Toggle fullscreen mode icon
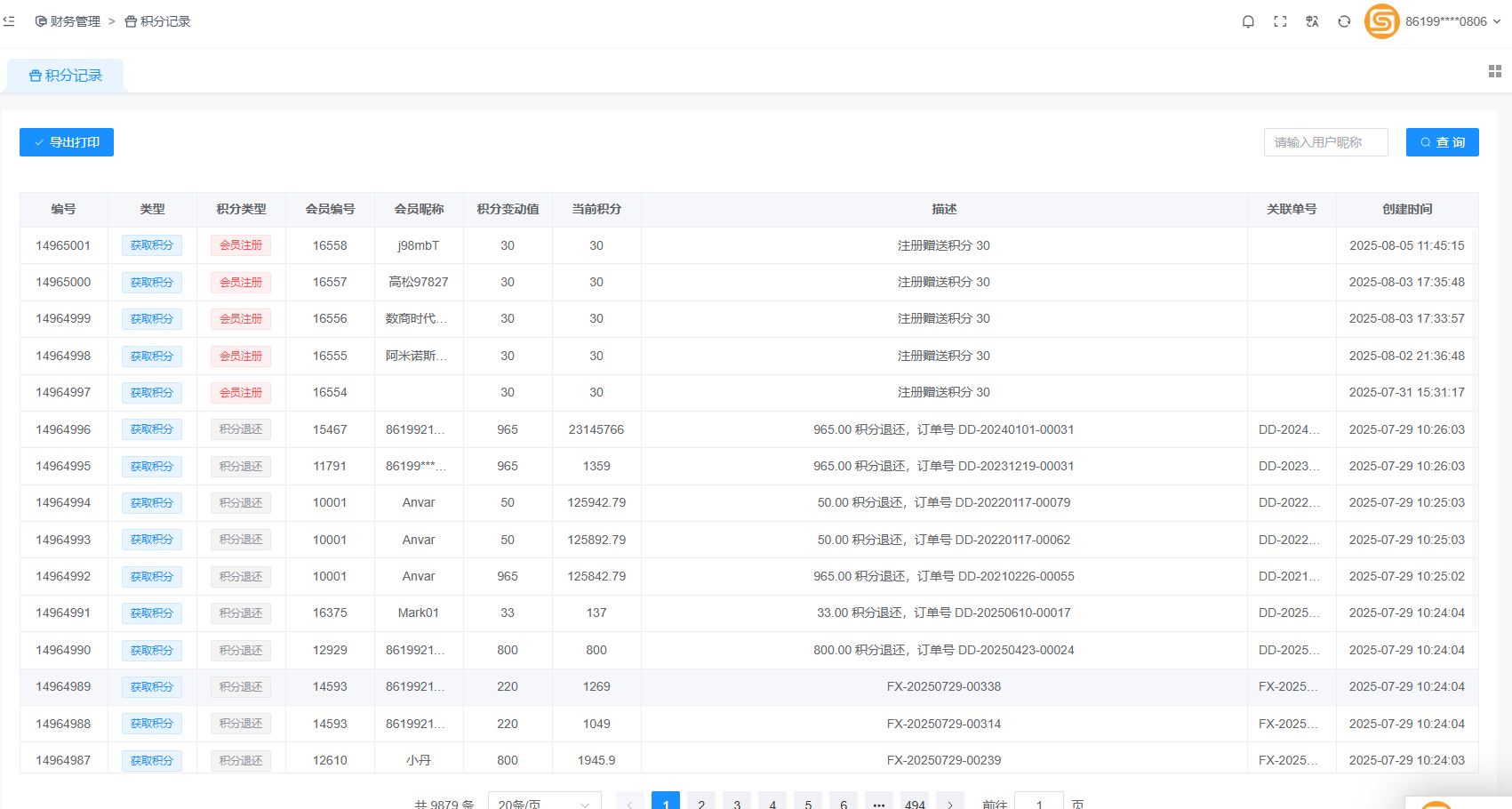The height and width of the screenshot is (809, 1512). (1280, 21)
